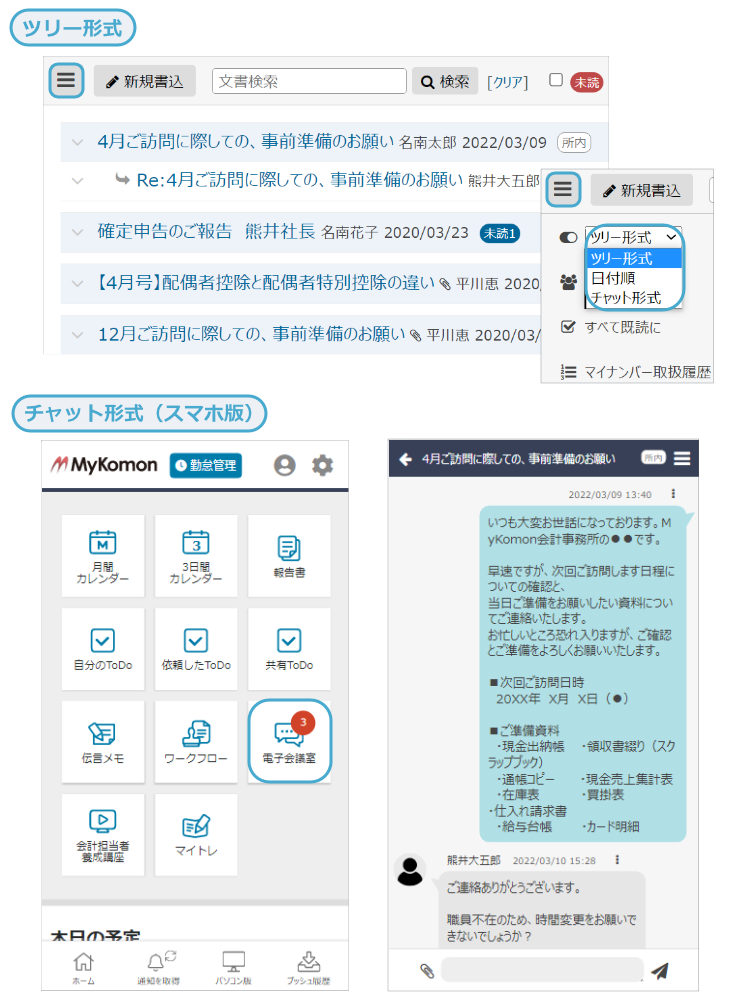Screen dimensions: 750x1000
Task: Open the 伝言メモ tile
Action: 103,740
